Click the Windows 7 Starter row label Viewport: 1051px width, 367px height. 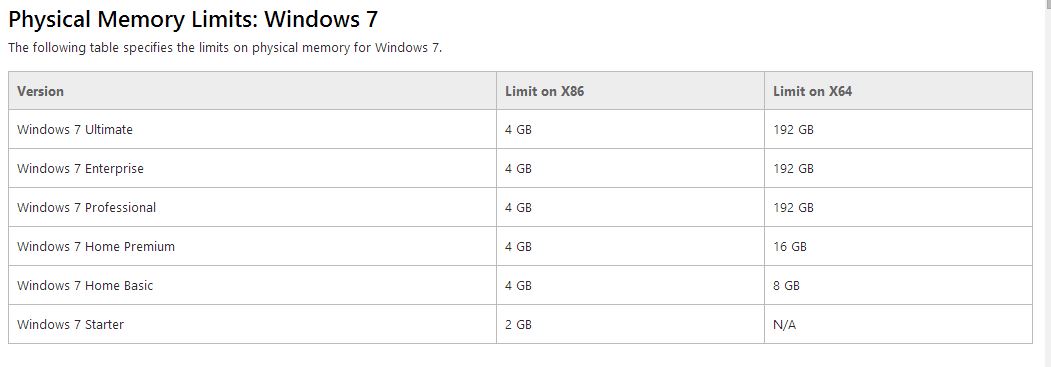(x=70, y=325)
